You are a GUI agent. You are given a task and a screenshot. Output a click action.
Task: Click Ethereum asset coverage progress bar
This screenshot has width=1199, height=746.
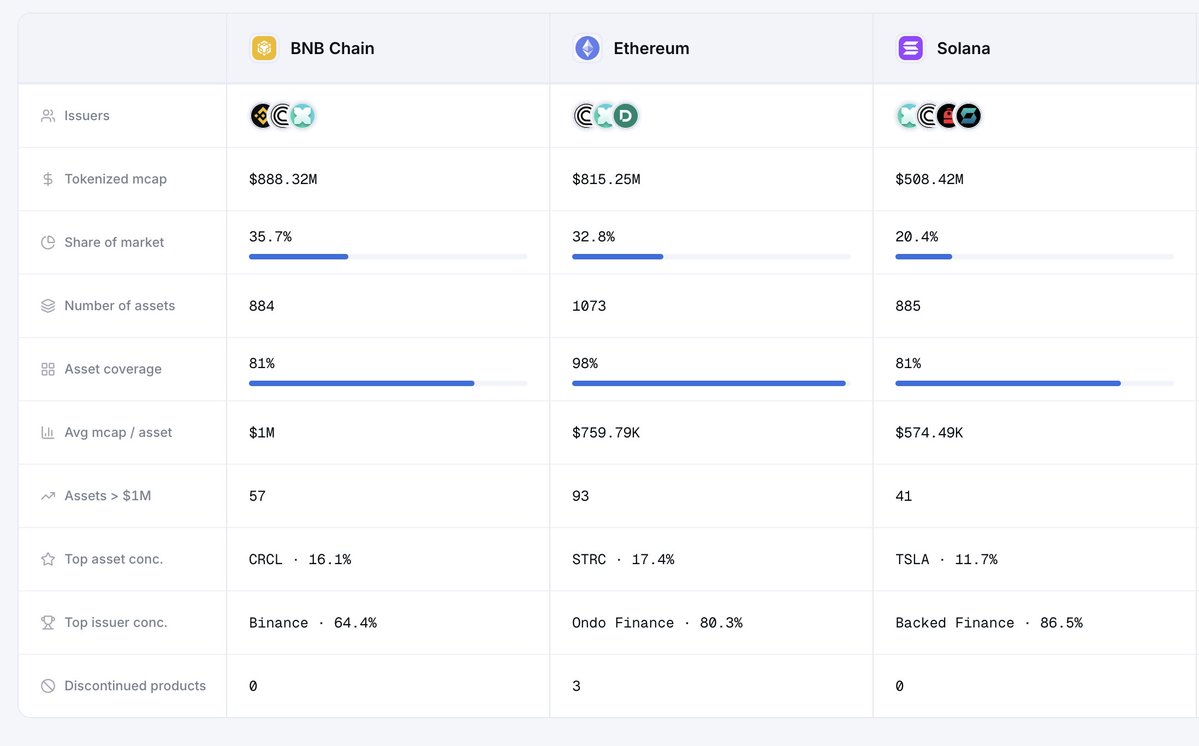(x=711, y=383)
